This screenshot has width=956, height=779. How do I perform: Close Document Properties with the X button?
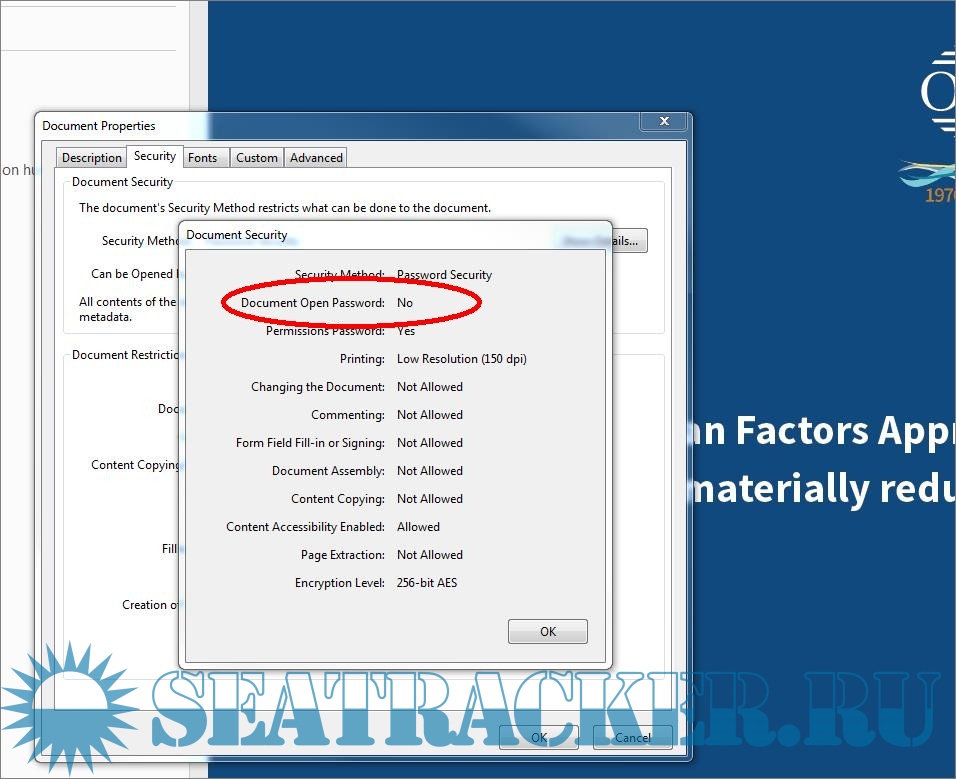pos(664,122)
